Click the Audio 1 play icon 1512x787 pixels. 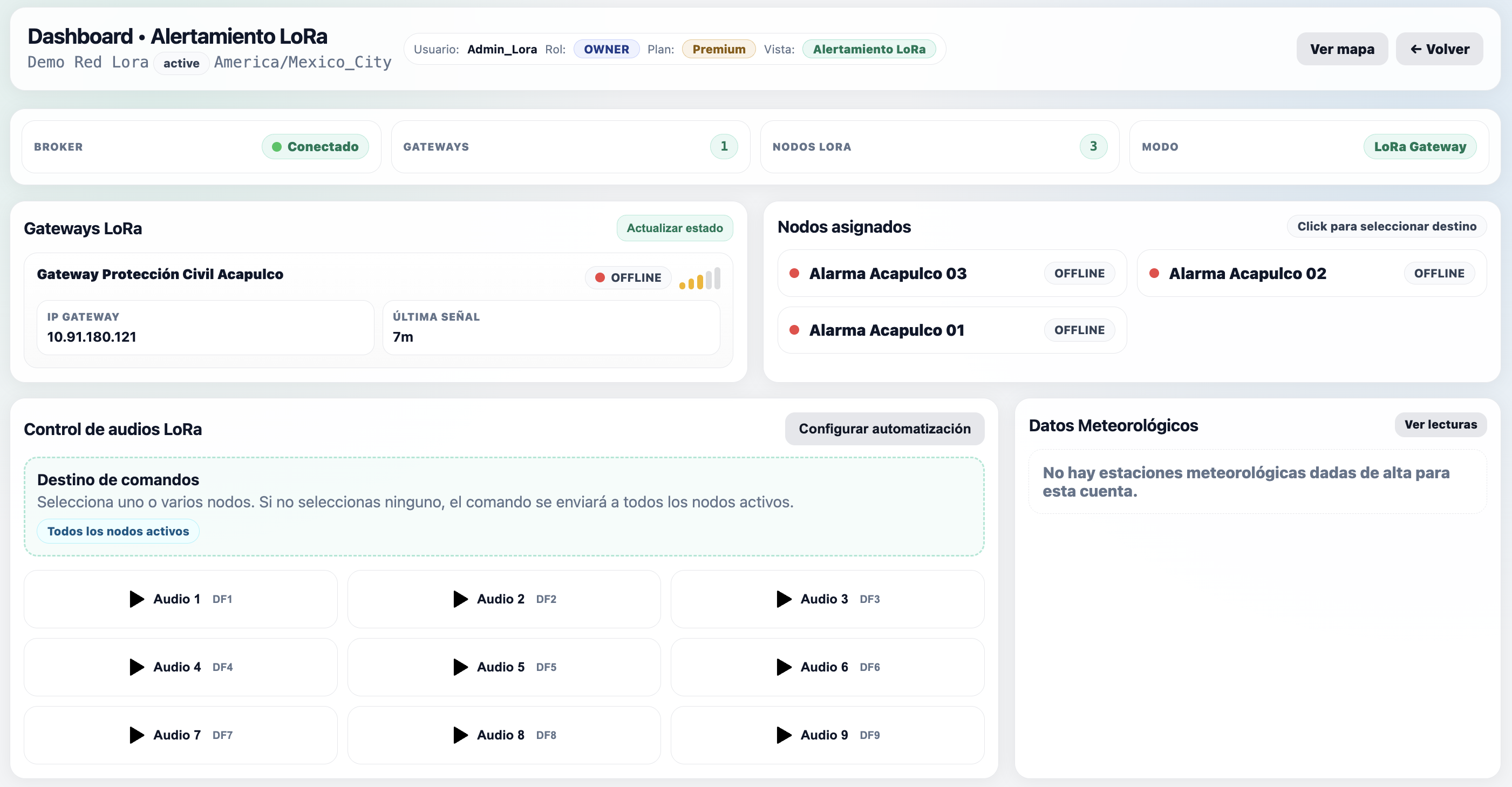coord(136,599)
